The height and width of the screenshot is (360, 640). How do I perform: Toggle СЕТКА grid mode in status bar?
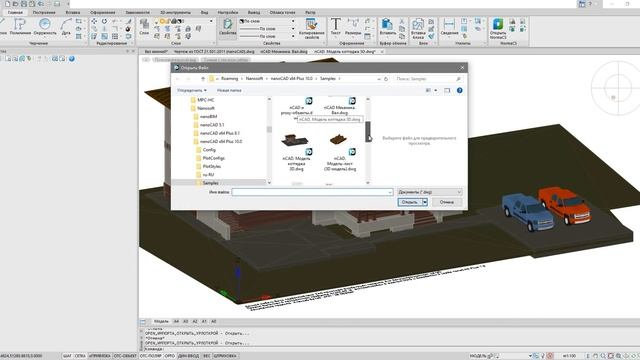[80, 356]
